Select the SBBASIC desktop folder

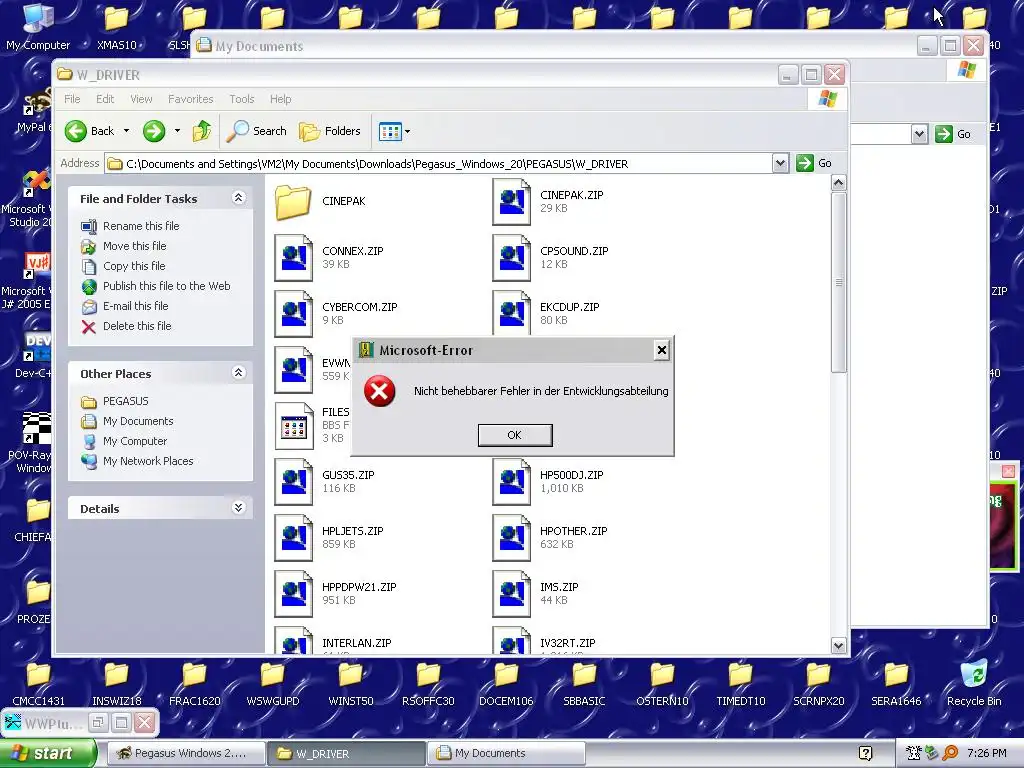point(584,683)
